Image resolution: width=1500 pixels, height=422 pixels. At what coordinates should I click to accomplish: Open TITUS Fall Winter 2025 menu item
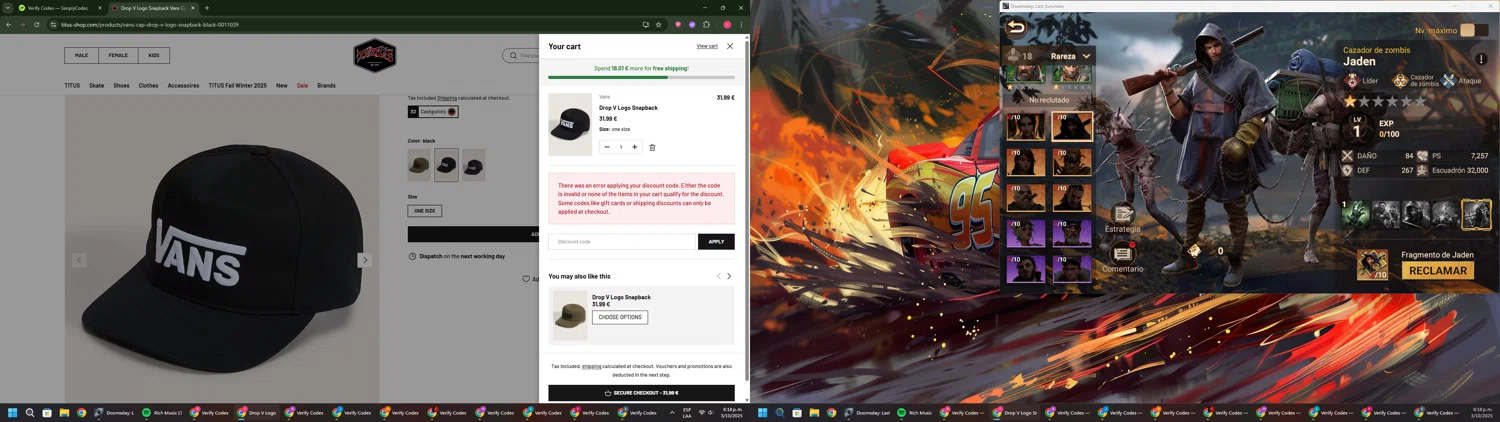(x=237, y=86)
